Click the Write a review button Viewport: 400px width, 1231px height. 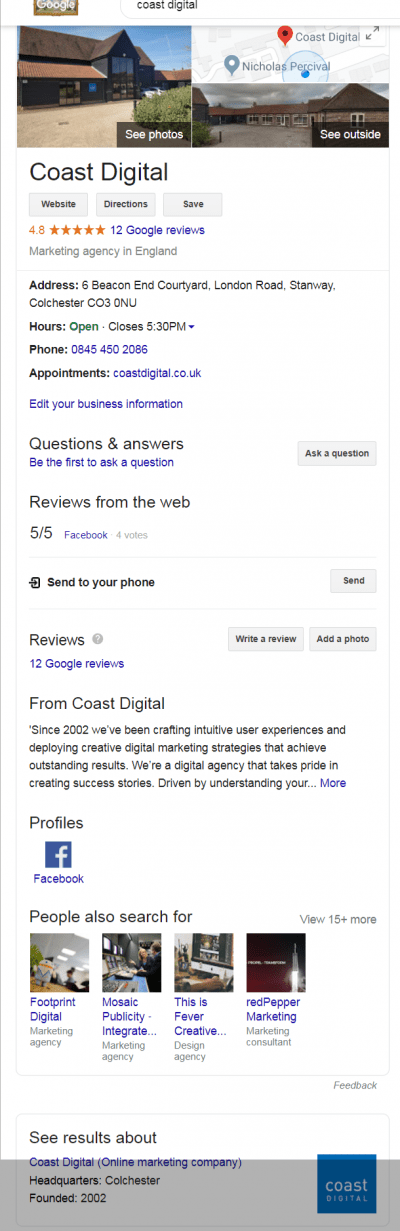coord(266,639)
